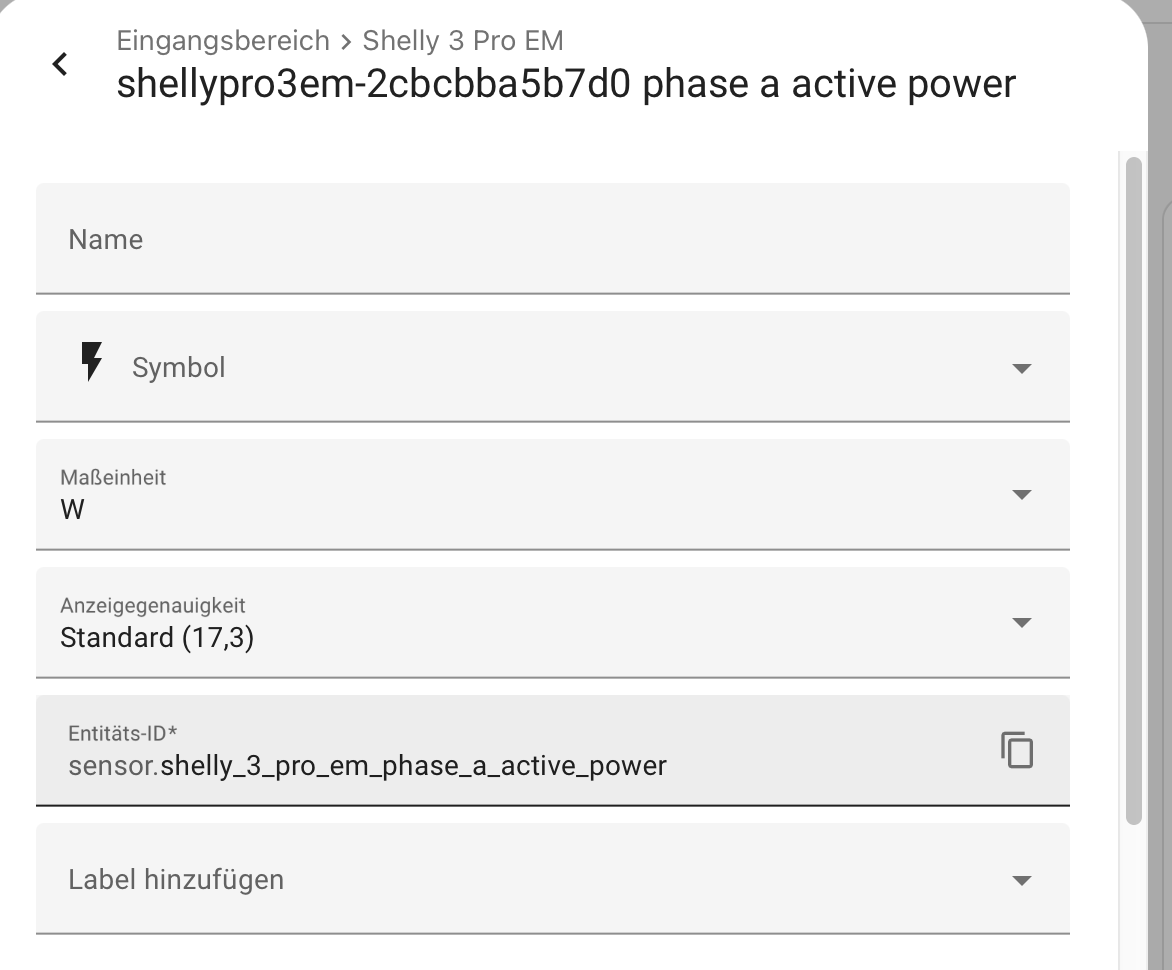
Task: Select the Maßeinheit value W
Action: 73,510
